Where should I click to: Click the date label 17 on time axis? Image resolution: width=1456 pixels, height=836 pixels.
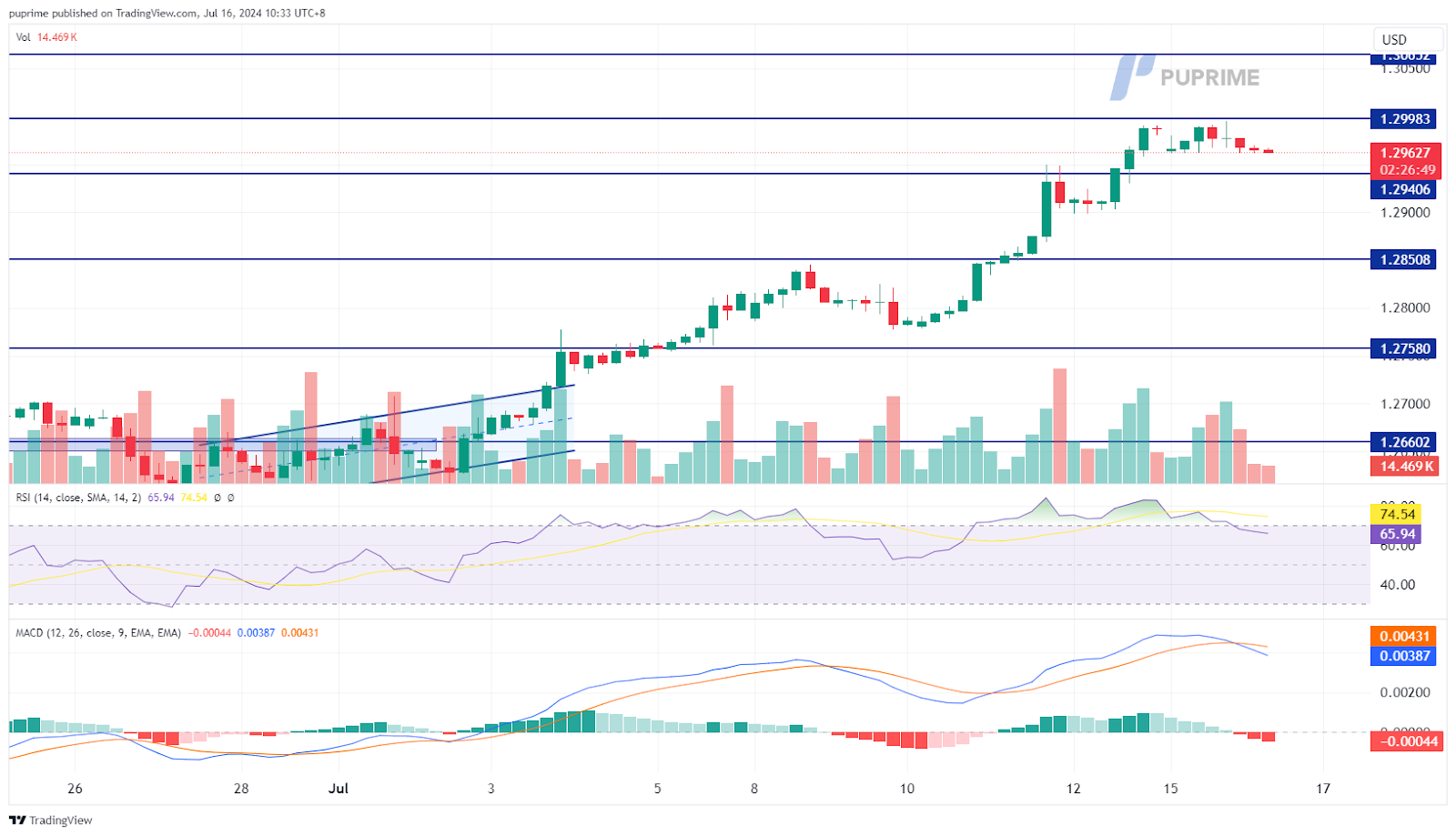[x=1323, y=789]
